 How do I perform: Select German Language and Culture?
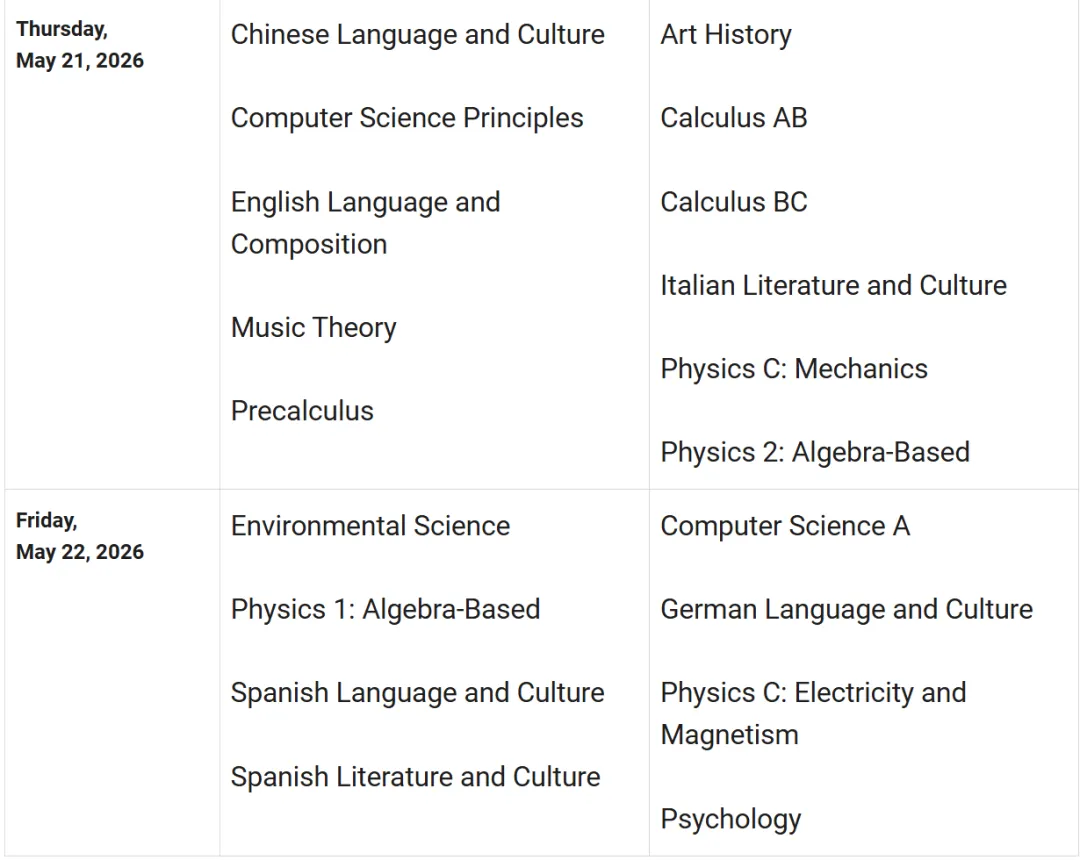pos(847,610)
